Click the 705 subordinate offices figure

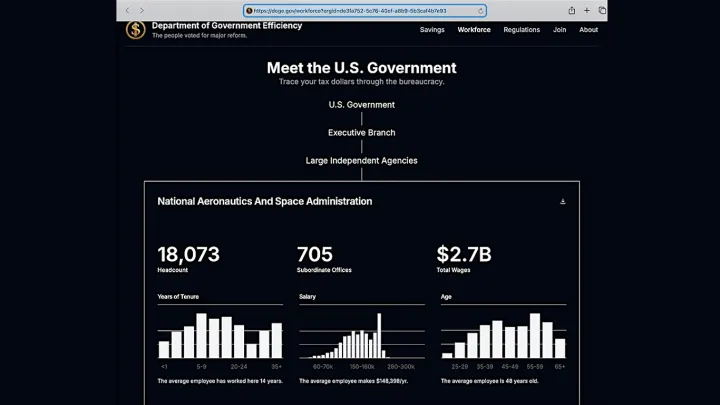pos(315,254)
